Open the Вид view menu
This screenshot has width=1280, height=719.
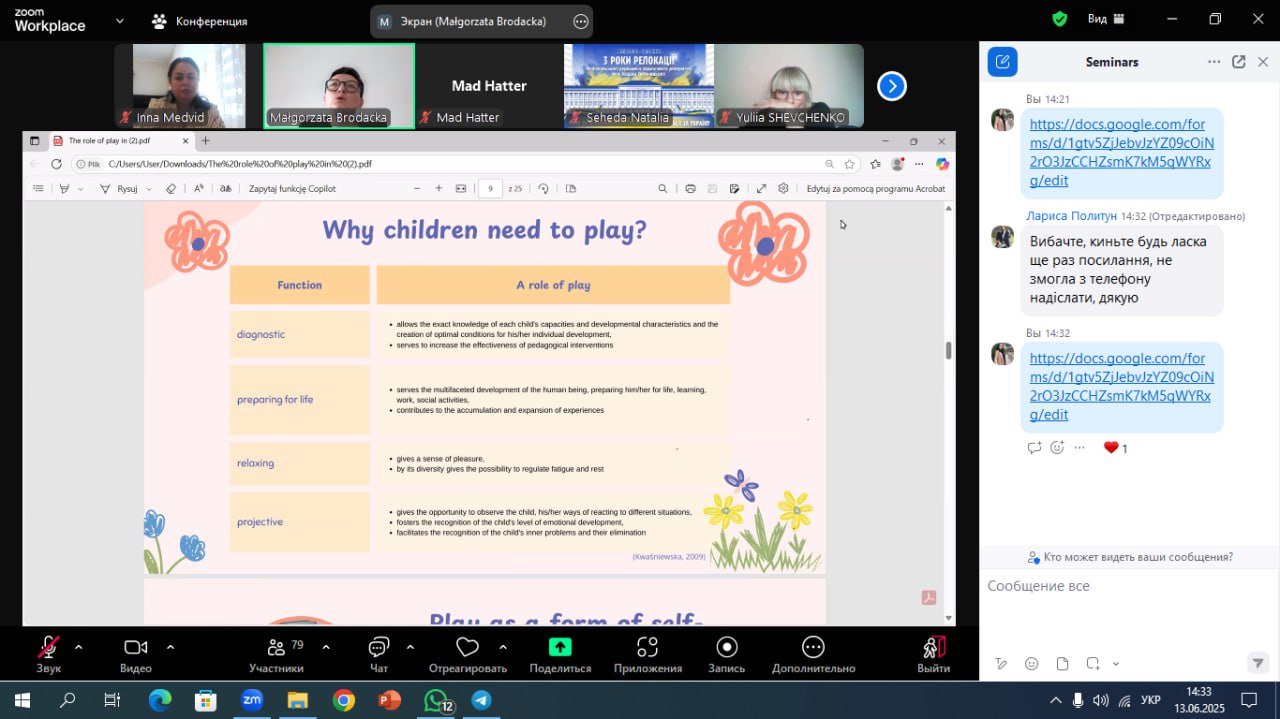tap(1105, 19)
